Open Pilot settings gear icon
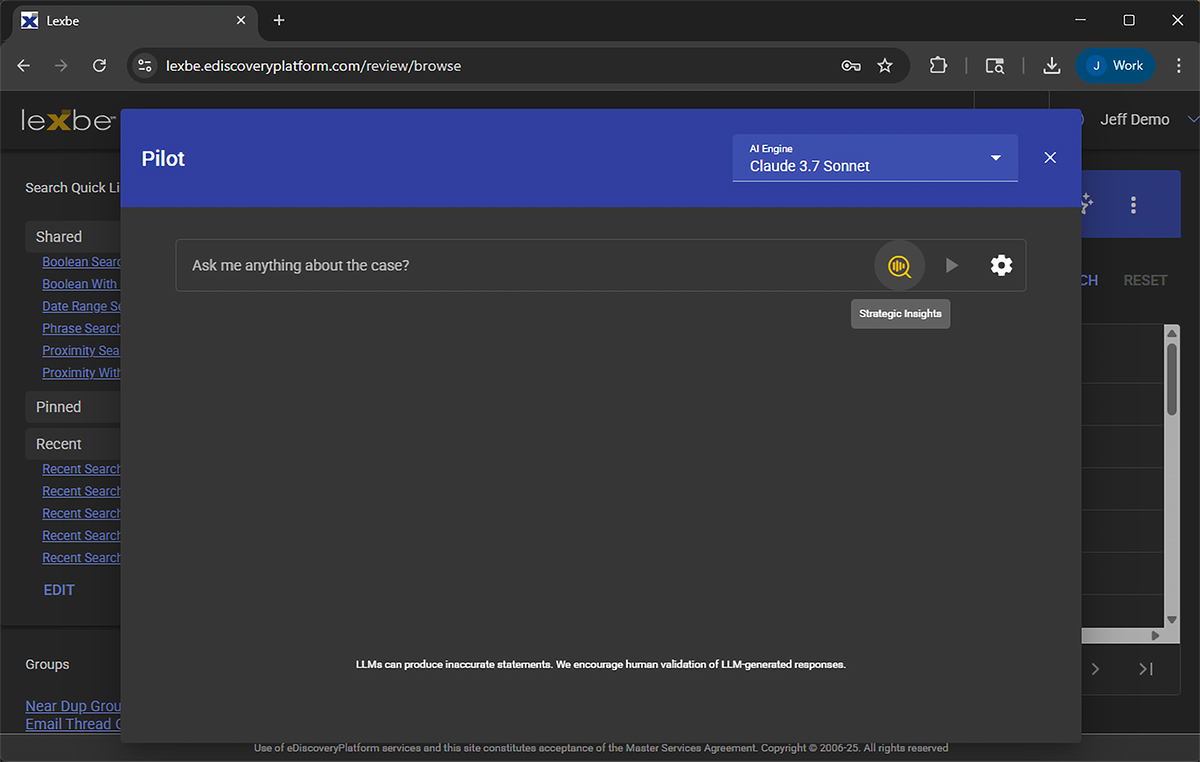This screenshot has height=762, width=1200. click(1001, 265)
